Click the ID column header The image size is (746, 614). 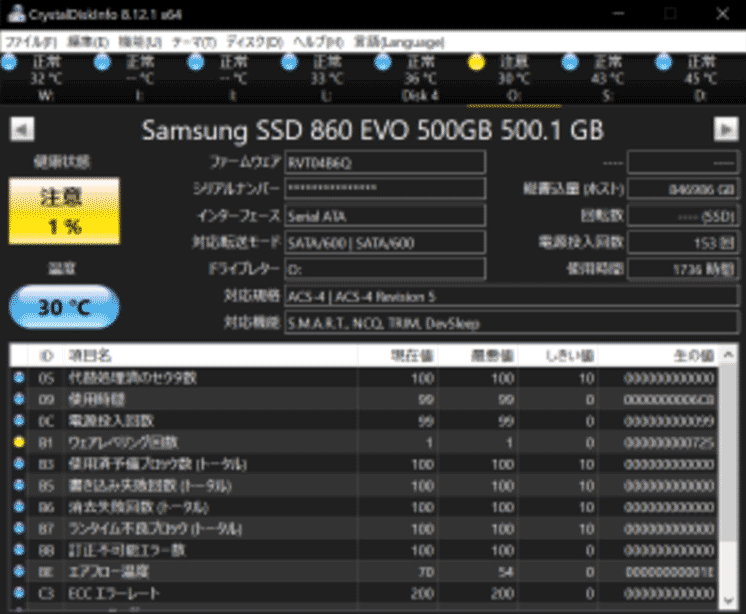[46, 355]
